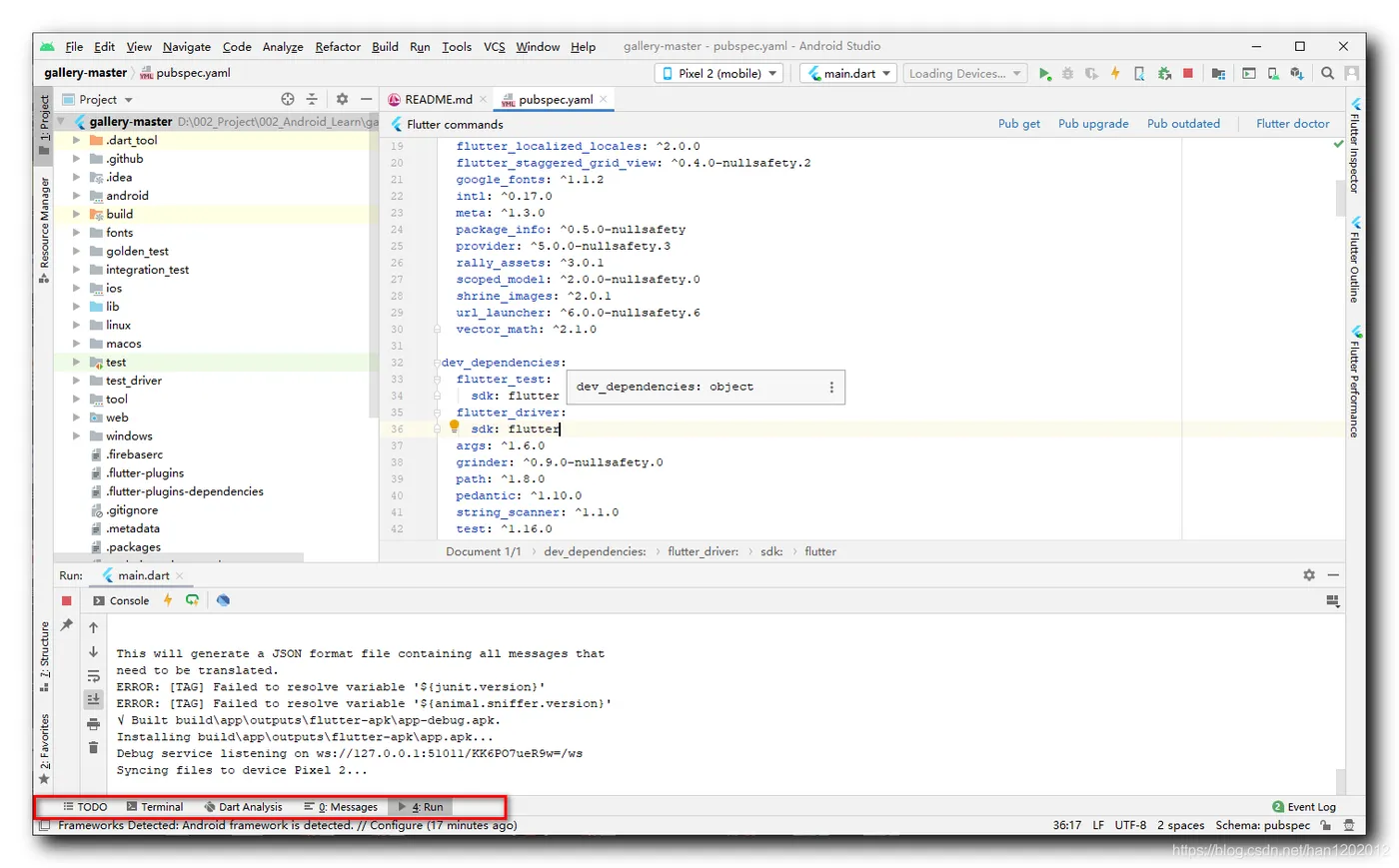Open the AVD Manager icon
The height and width of the screenshot is (868, 1399).
tap(1273, 73)
